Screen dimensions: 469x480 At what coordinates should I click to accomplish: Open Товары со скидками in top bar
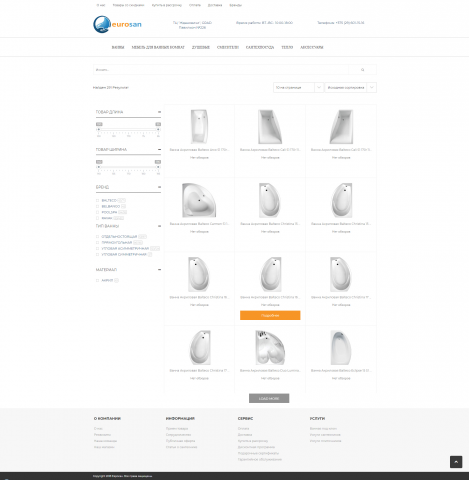tap(128, 5)
